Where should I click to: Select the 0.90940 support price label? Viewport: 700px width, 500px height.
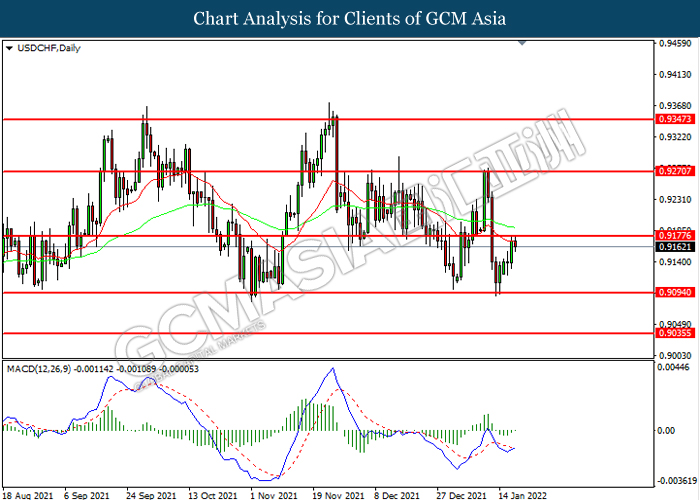(x=675, y=292)
